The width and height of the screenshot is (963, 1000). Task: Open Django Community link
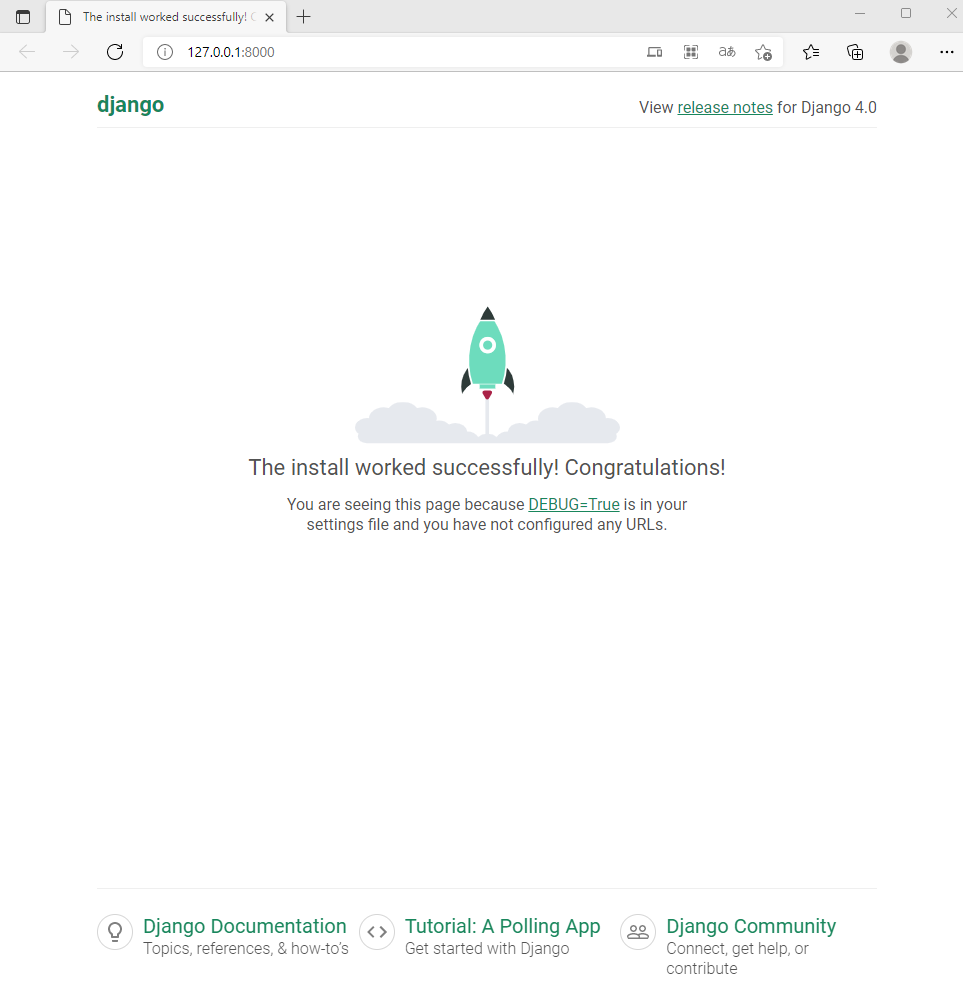[751, 926]
